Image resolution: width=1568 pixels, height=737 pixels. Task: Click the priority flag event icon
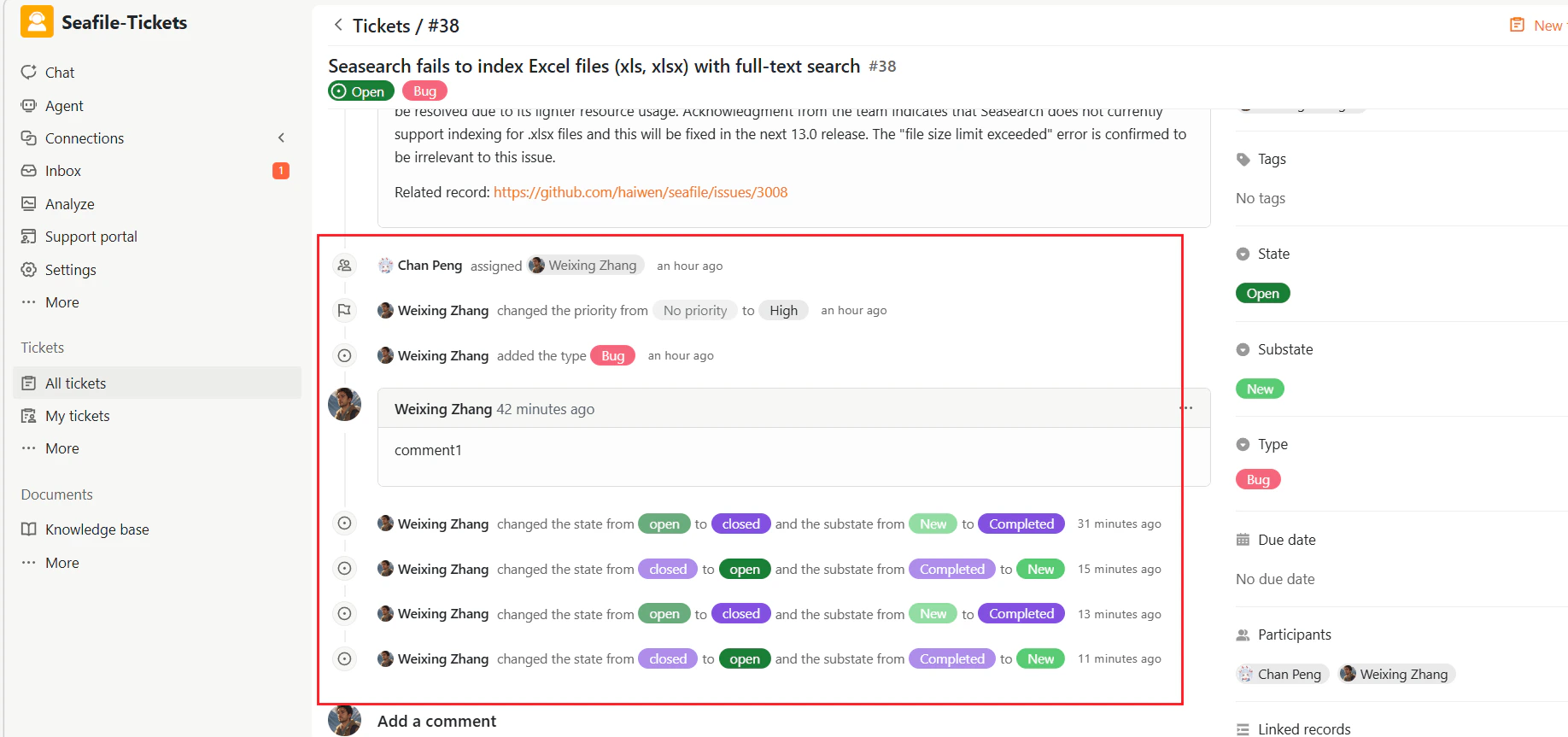(x=344, y=310)
